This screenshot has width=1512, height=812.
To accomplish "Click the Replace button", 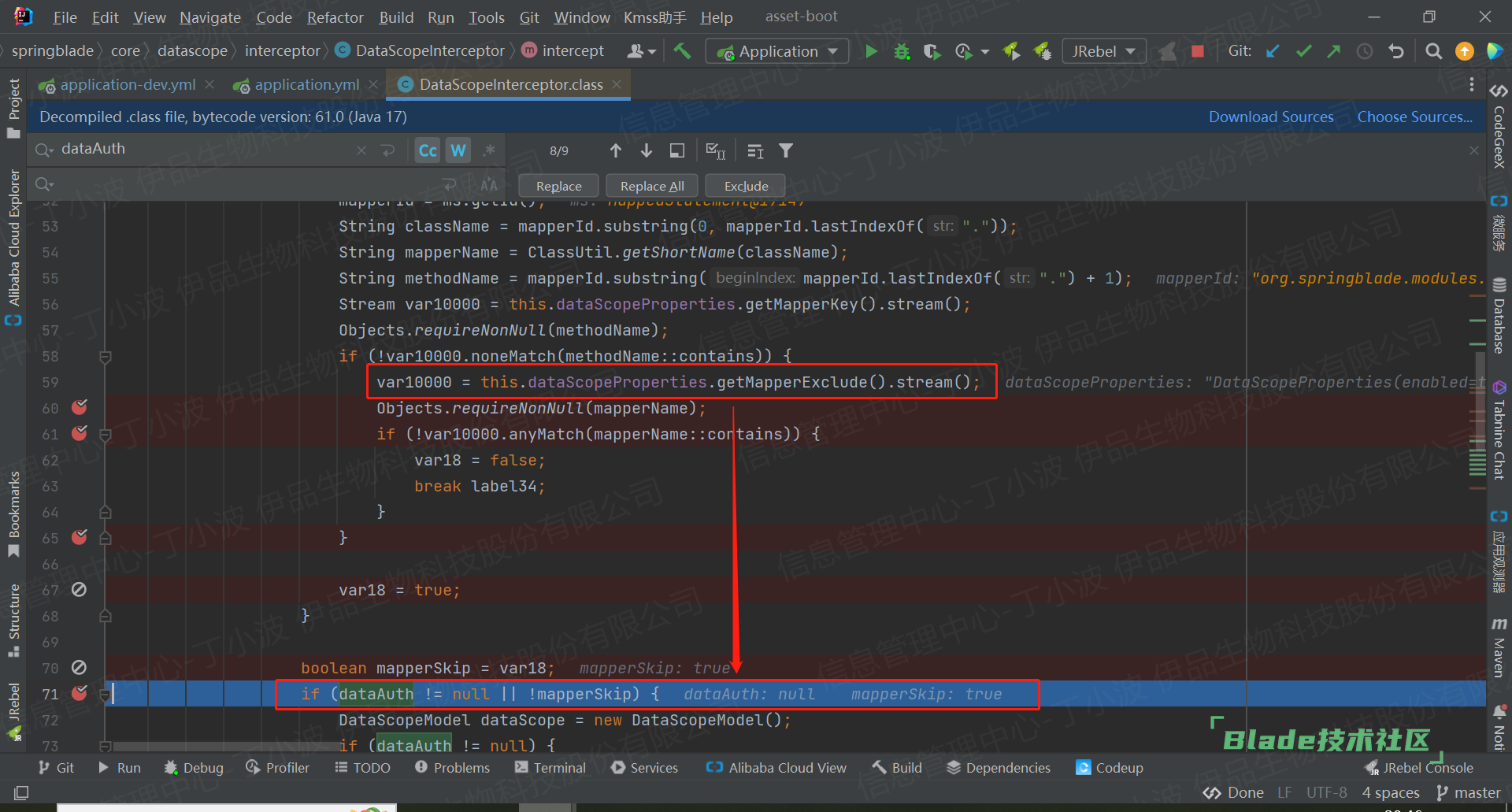I will [x=558, y=186].
